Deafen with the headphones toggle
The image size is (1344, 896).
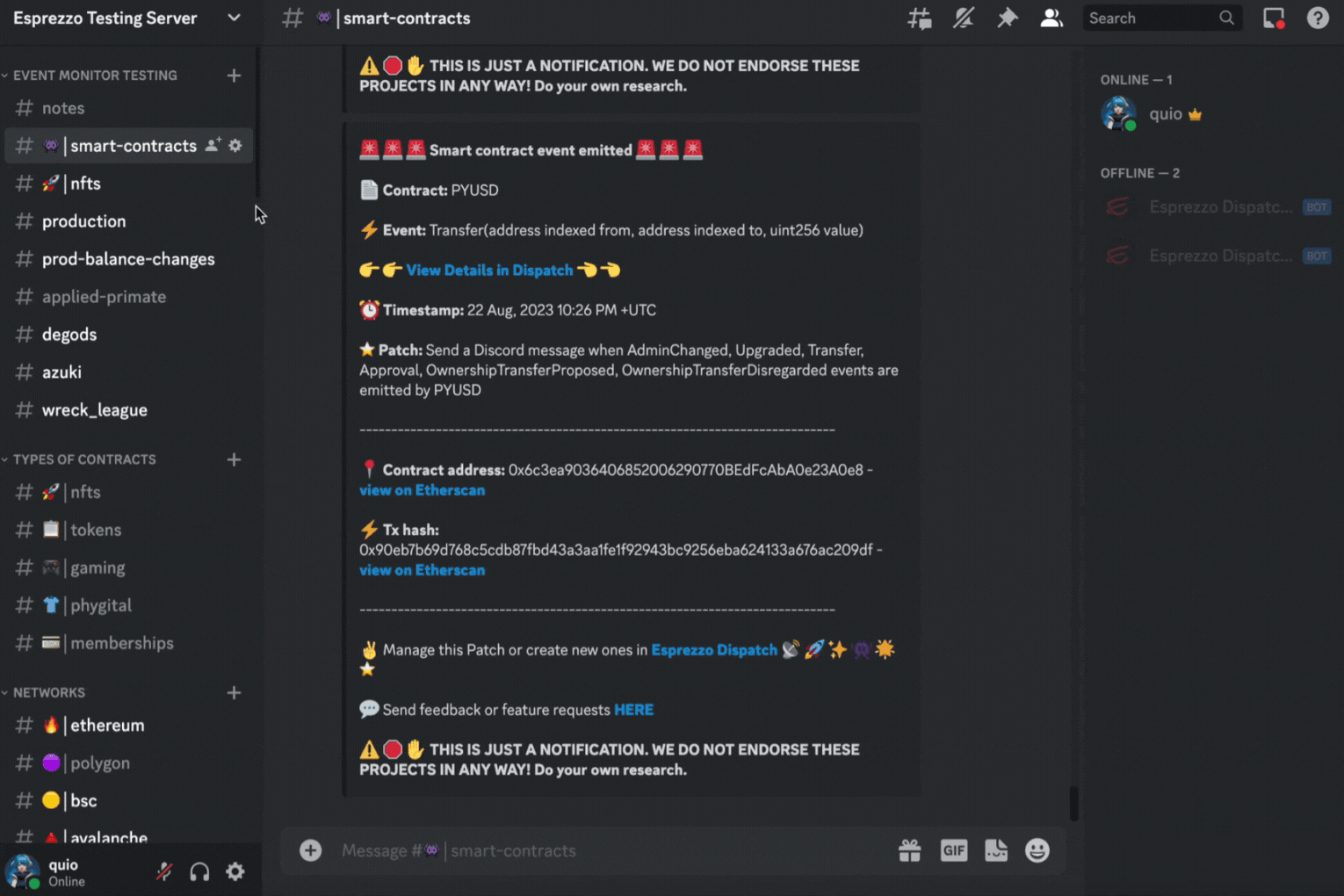tap(199, 871)
